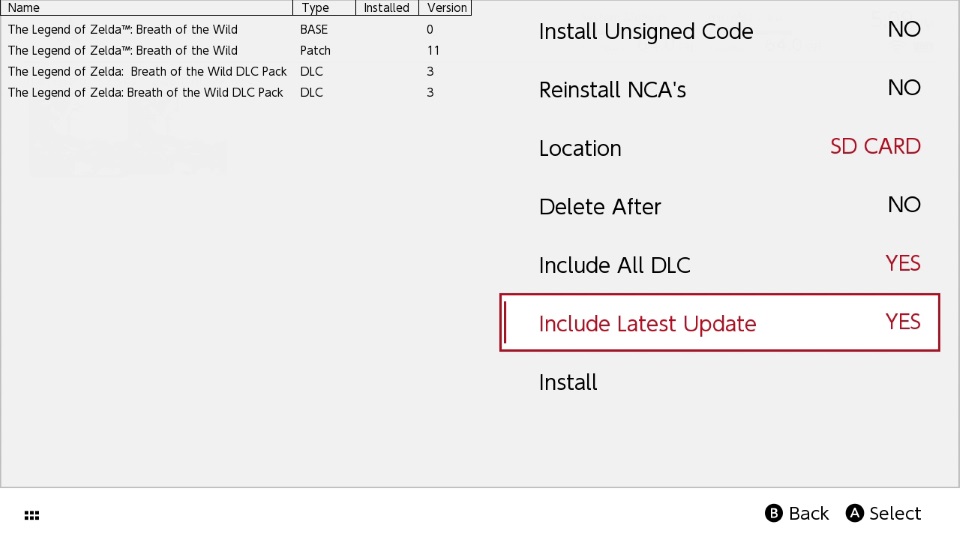This screenshot has width=960, height=540.
Task: Click the Installed column header
Action: click(x=387, y=7)
